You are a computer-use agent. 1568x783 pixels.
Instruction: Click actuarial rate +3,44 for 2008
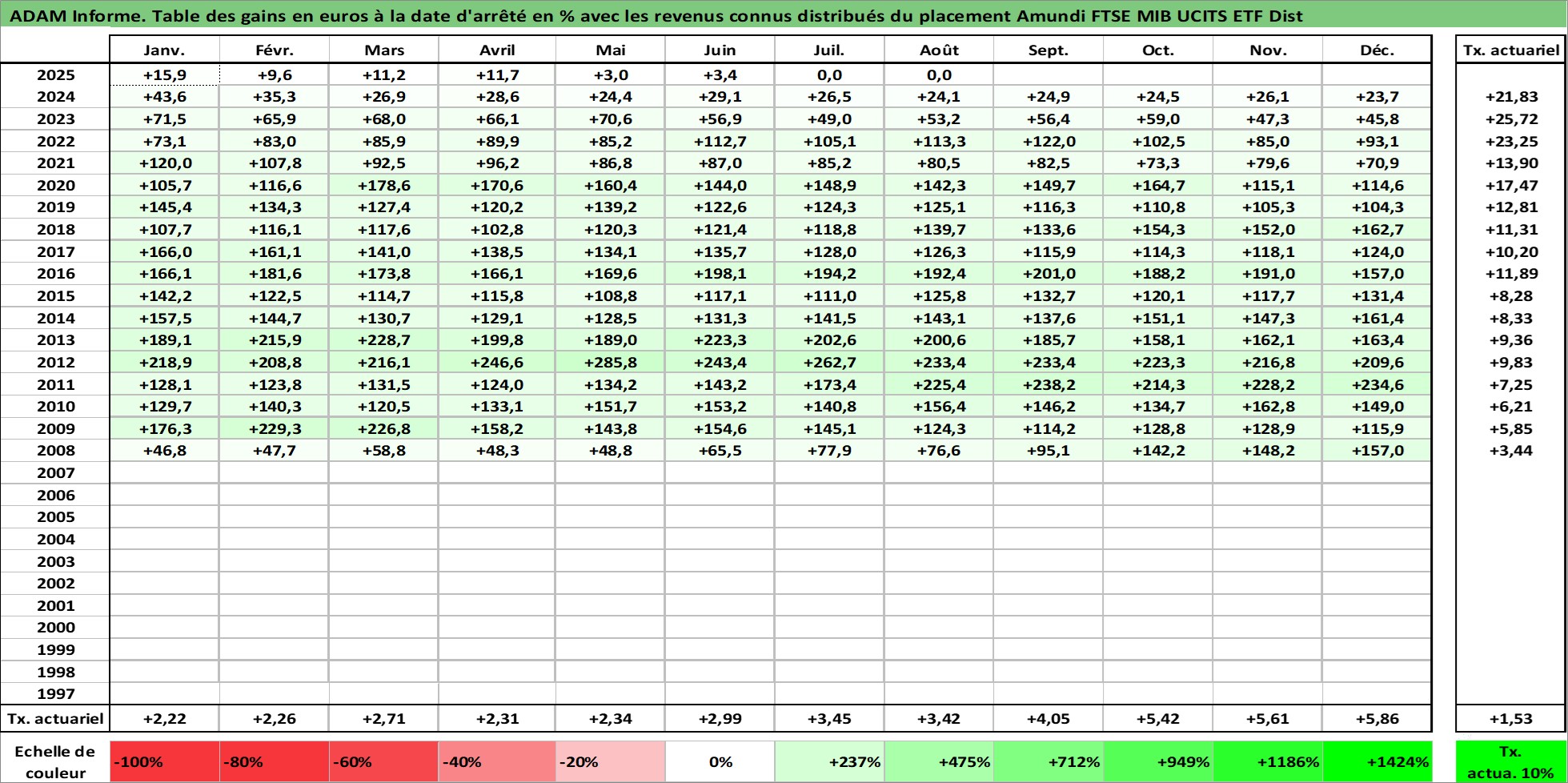pyautogui.click(x=1511, y=450)
